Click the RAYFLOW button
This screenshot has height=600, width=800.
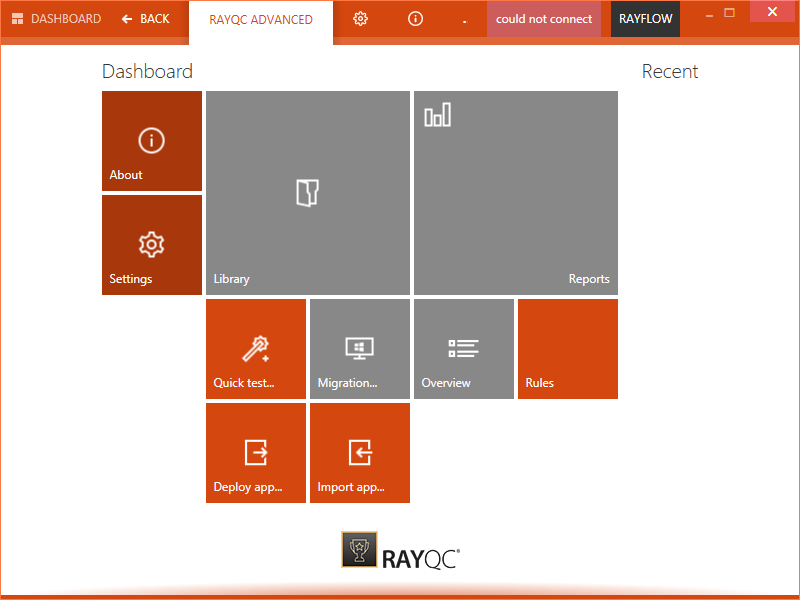(645, 19)
